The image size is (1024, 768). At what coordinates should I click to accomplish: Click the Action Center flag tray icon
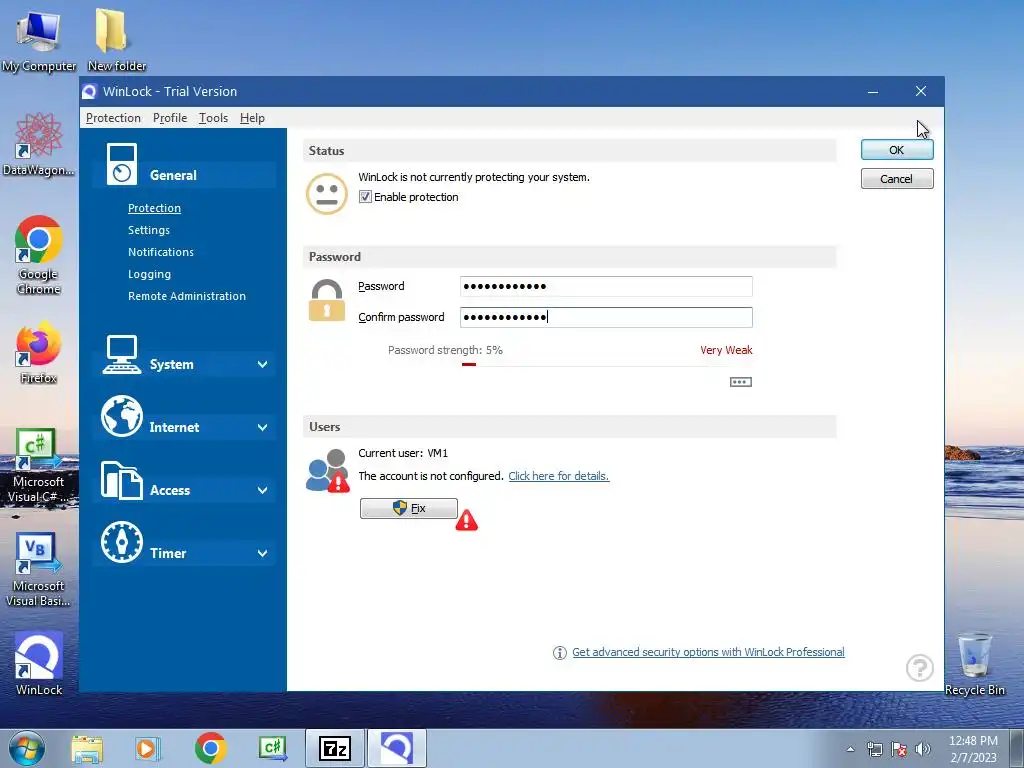click(x=899, y=749)
